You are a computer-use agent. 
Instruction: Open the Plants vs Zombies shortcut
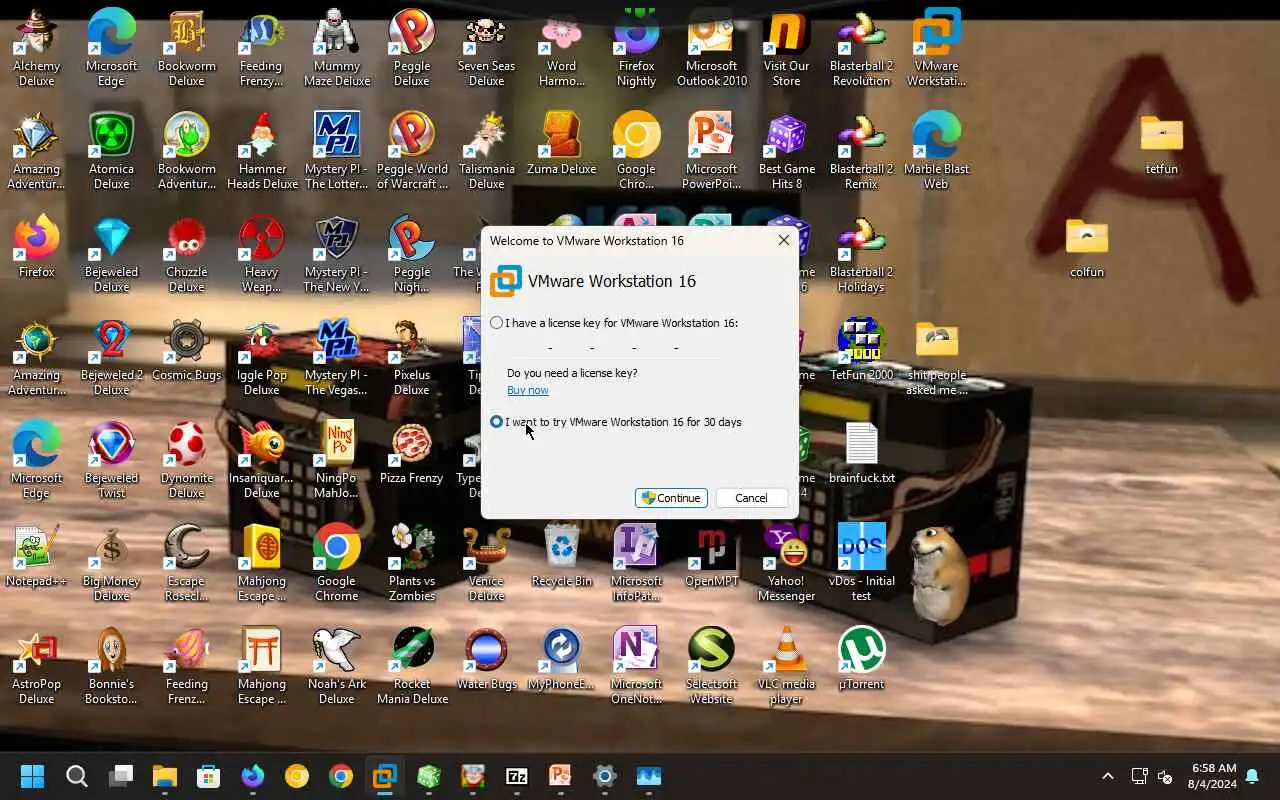(411, 563)
